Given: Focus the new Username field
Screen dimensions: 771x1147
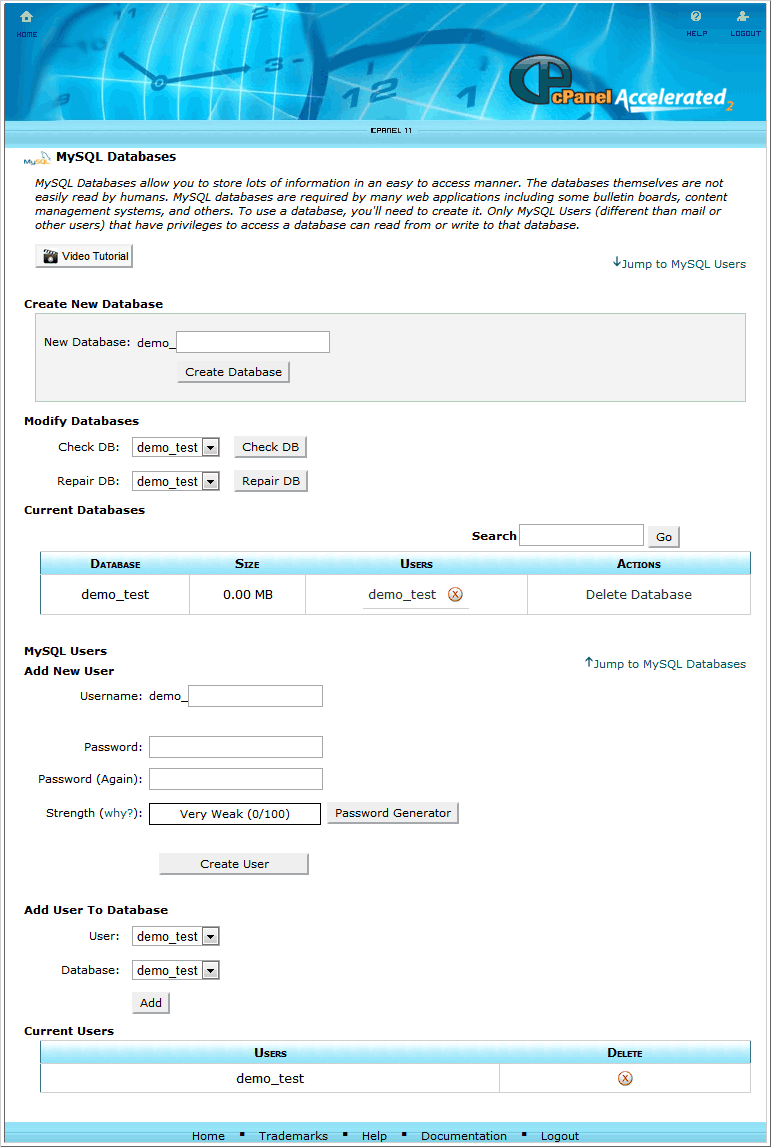Looking at the screenshot, I should 255,696.
